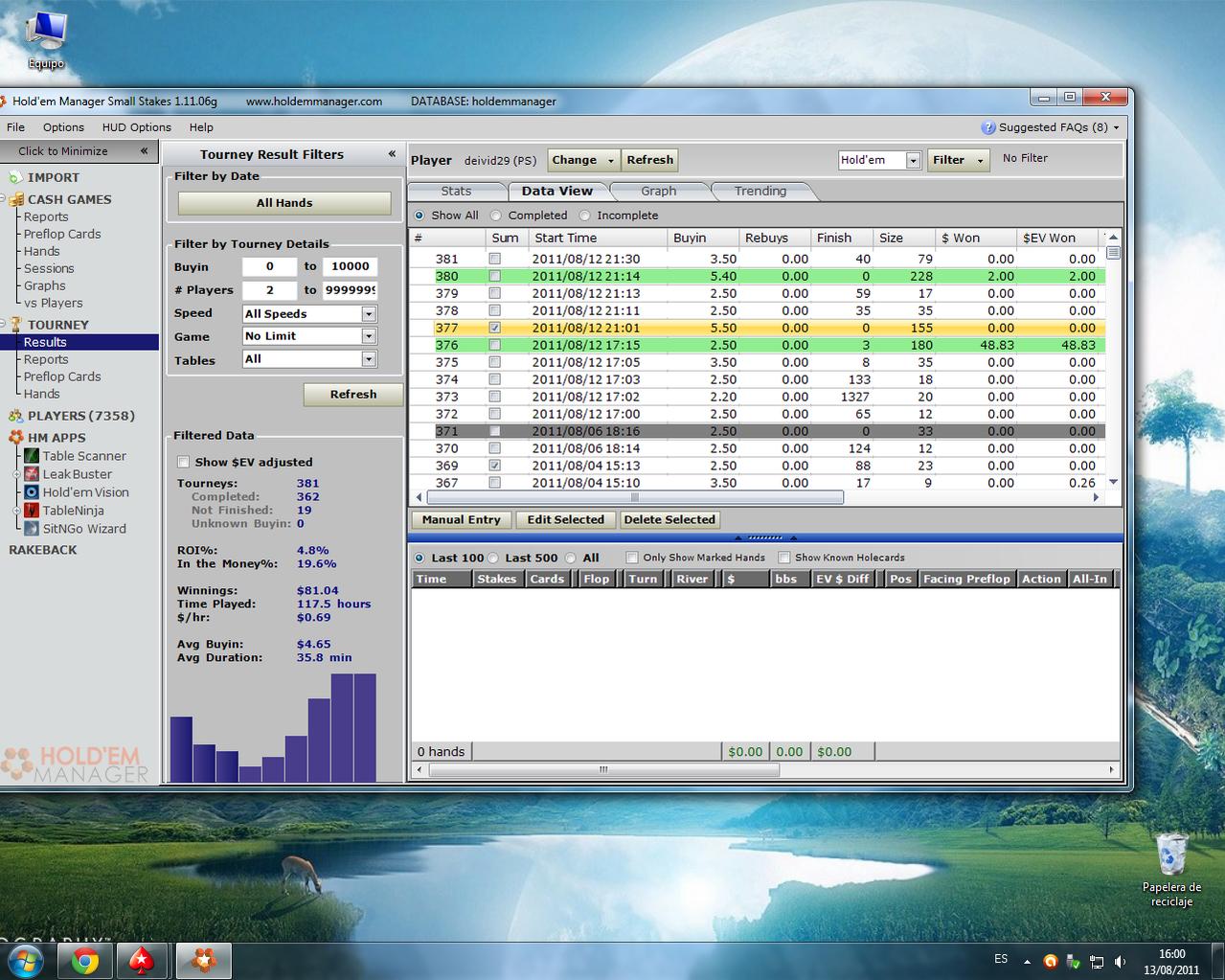Open the Hold'em game type dropdown
Viewport: 1225px width, 980px height.
913,161
